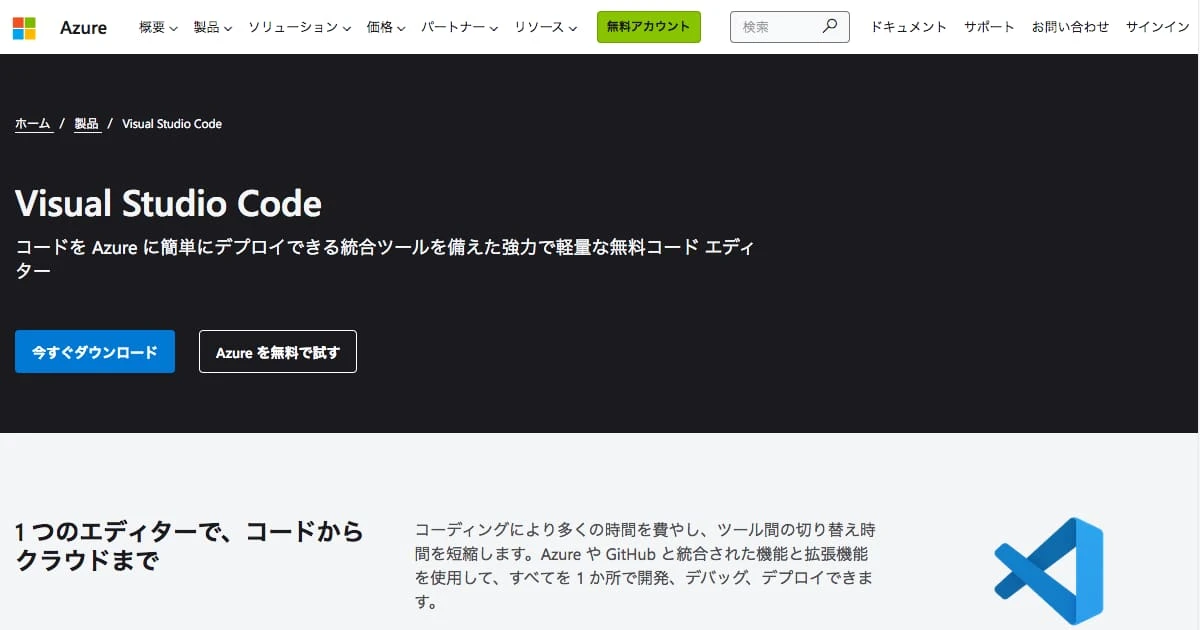This screenshot has height=630, width=1200.
Task: Click the paragraph starting コーディングにより多くの時間
Action: [x=645, y=566]
